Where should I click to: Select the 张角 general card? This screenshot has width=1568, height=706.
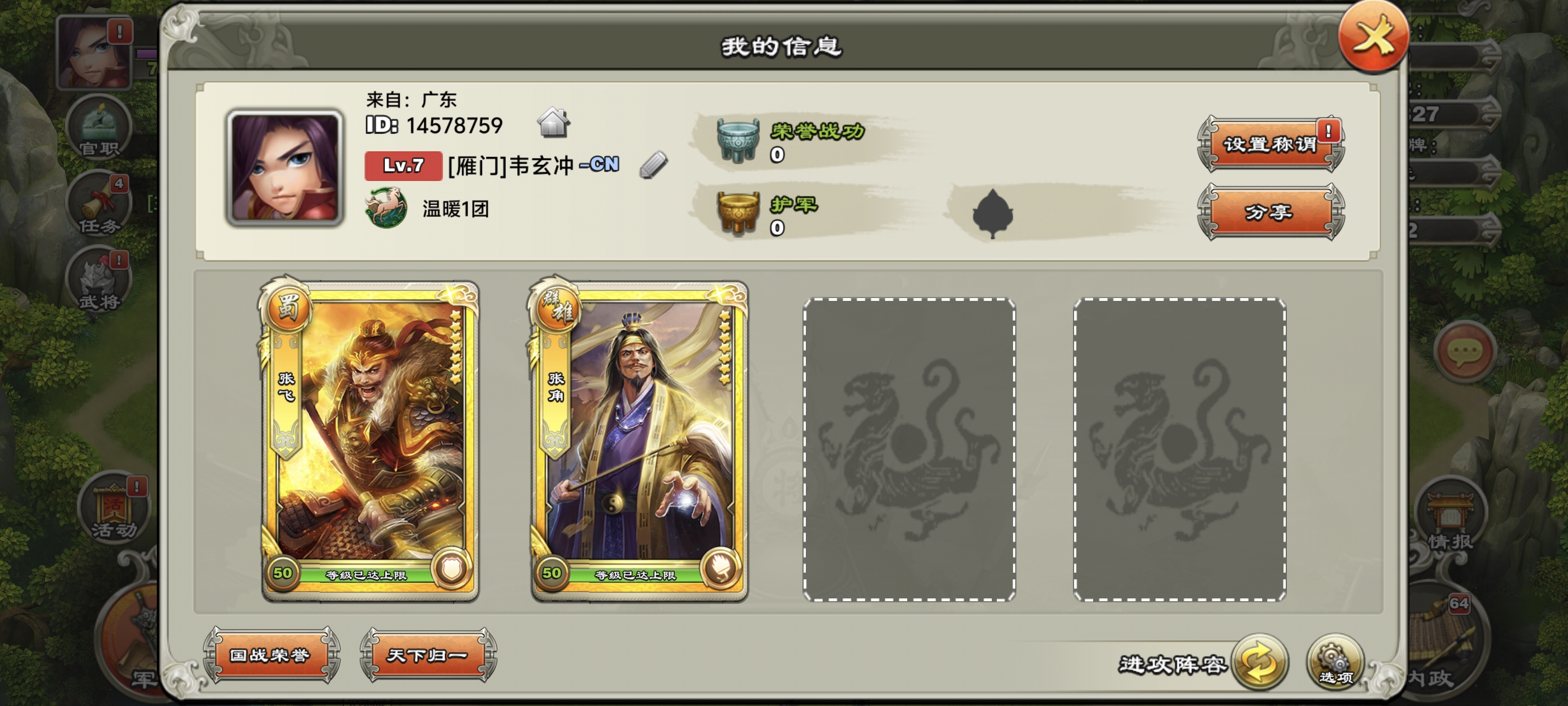[x=638, y=441]
